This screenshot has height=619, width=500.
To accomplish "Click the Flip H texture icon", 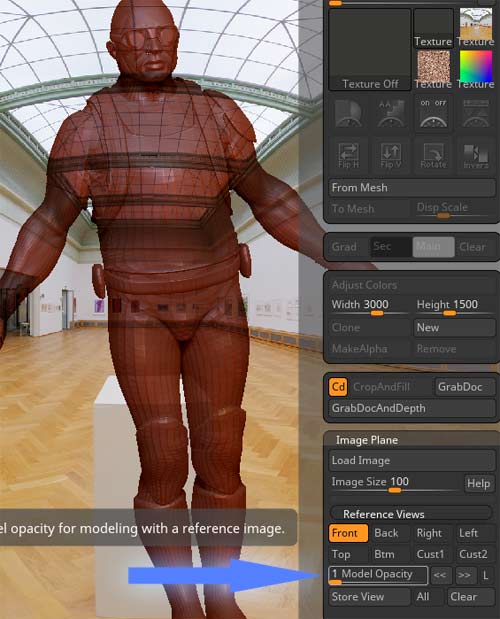I will click(x=348, y=156).
